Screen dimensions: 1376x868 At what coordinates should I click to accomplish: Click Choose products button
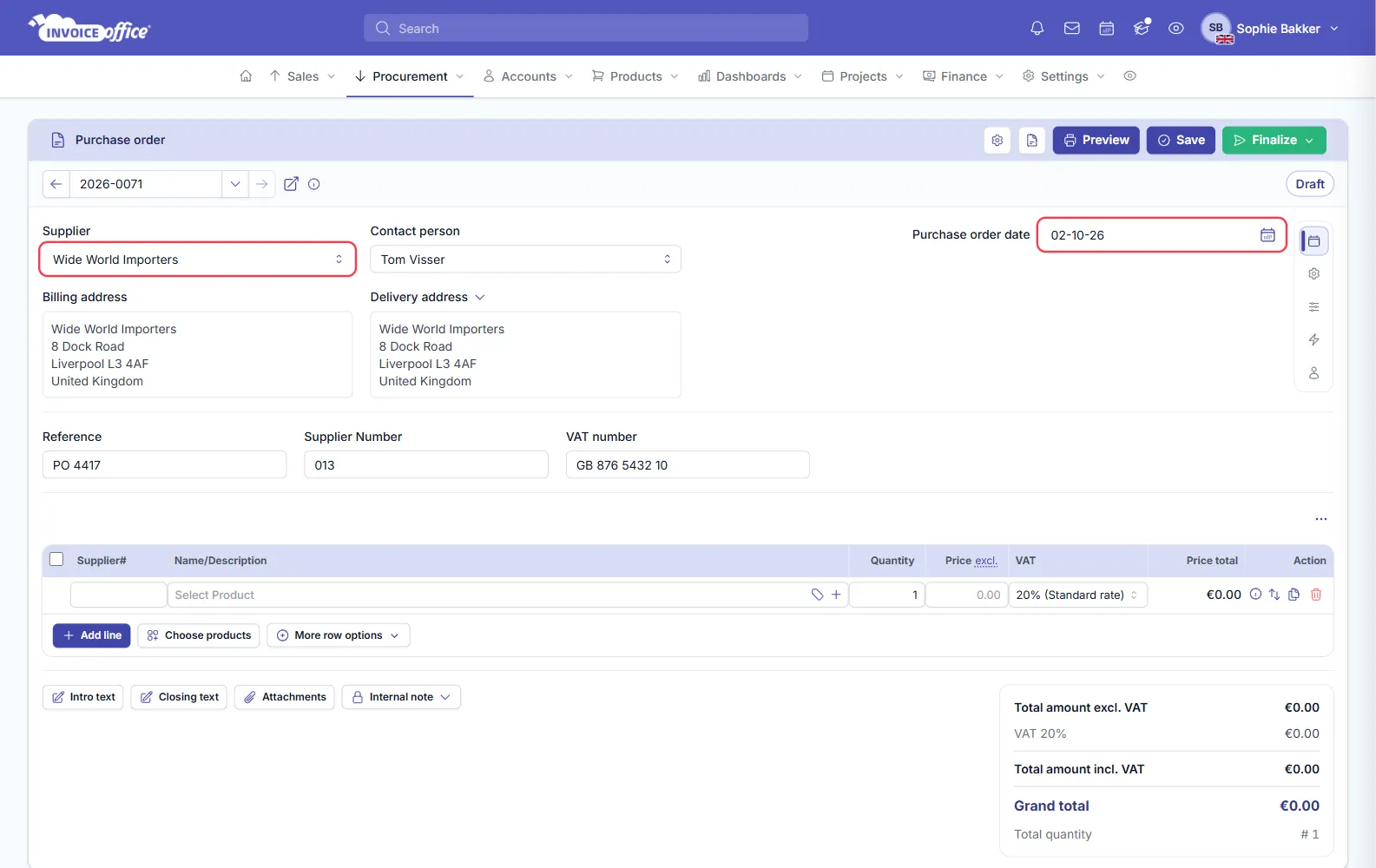click(x=199, y=635)
